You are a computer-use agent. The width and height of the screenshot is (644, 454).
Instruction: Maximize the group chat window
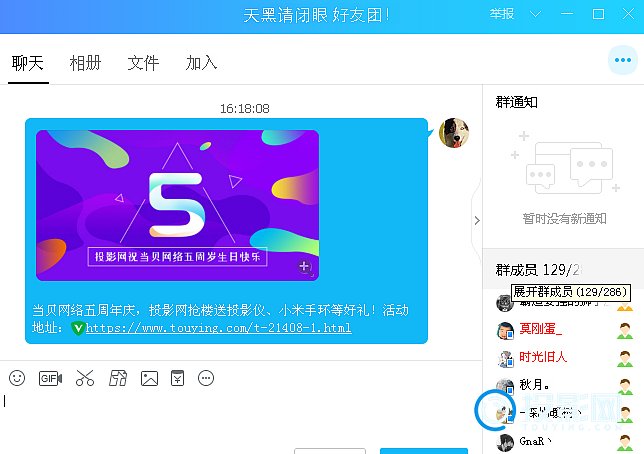pos(598,14)
